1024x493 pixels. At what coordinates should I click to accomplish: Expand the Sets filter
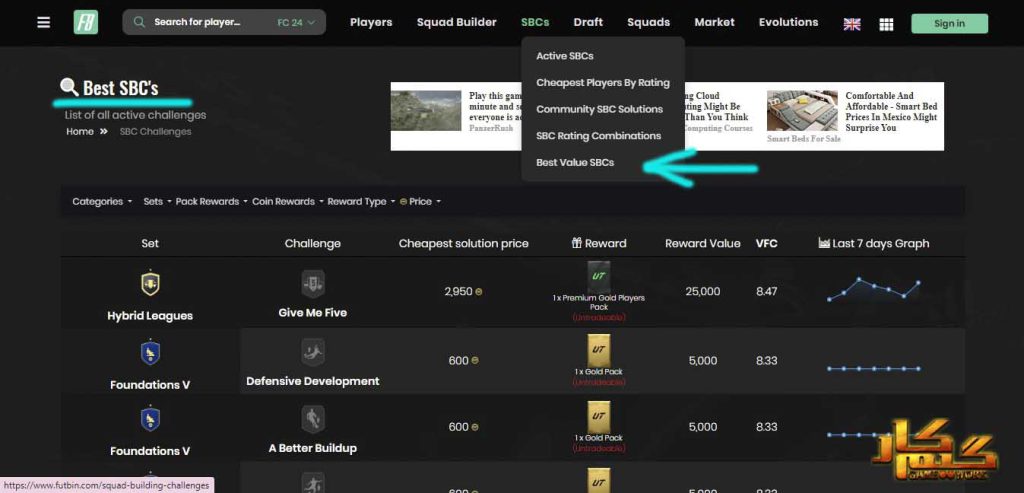(157, 202)
